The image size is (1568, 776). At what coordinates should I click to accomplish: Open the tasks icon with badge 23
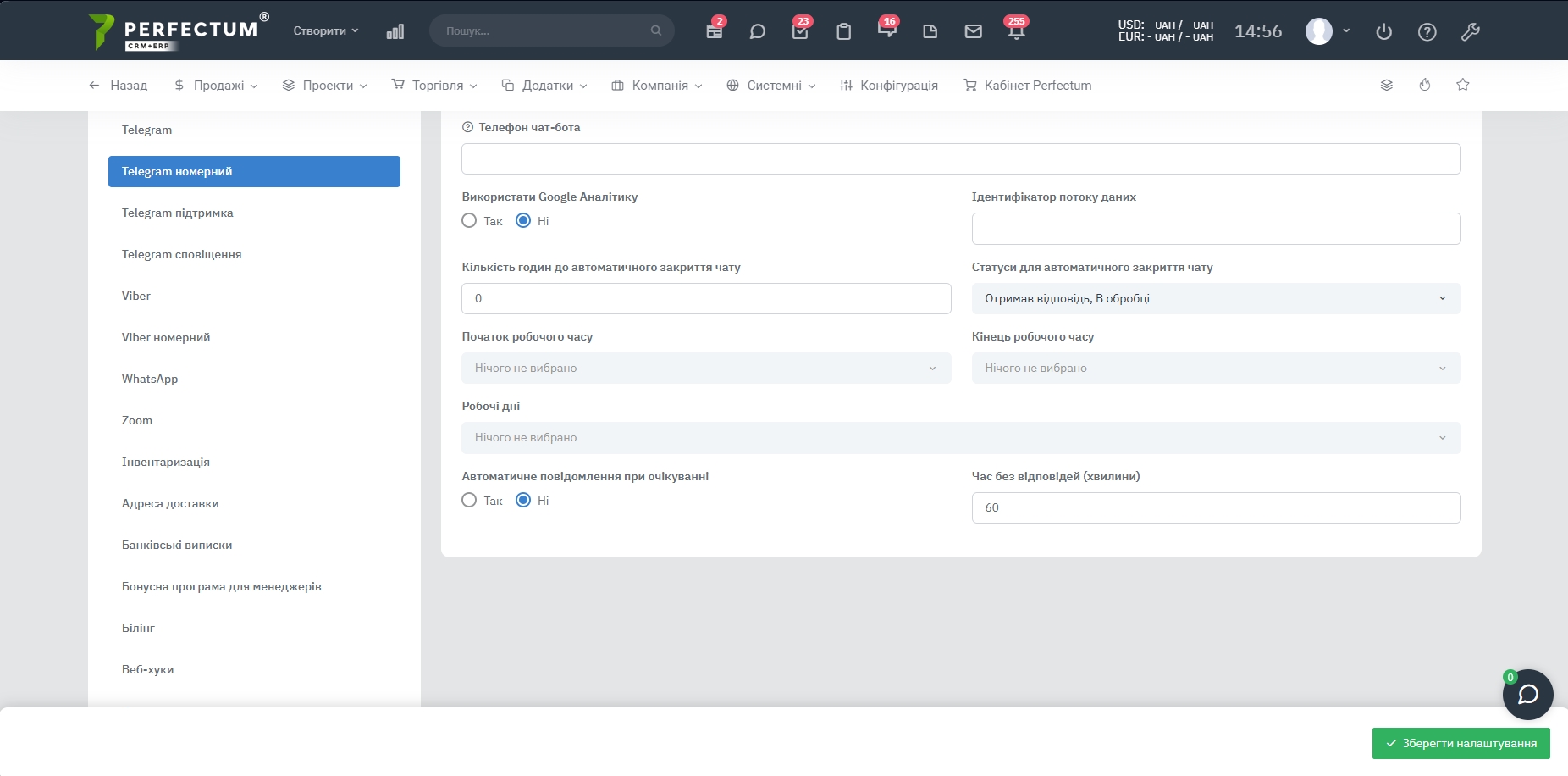coord(799,31)
